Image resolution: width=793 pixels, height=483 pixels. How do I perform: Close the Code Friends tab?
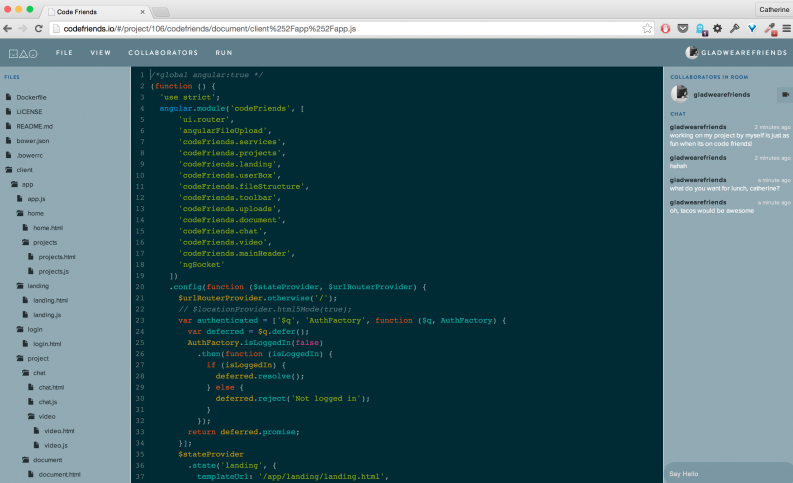(142, 12)
